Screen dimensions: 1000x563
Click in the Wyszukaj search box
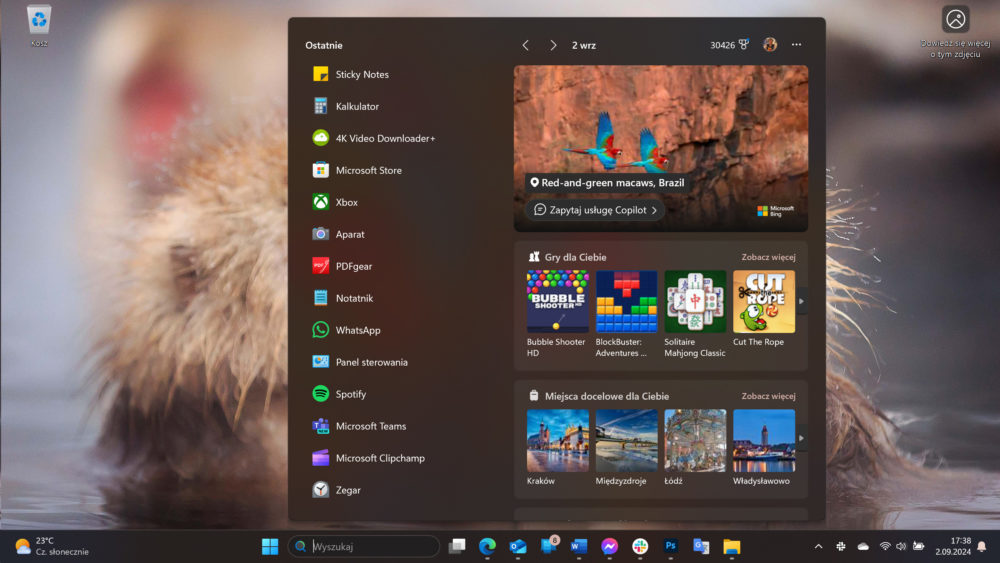(364, 546)
